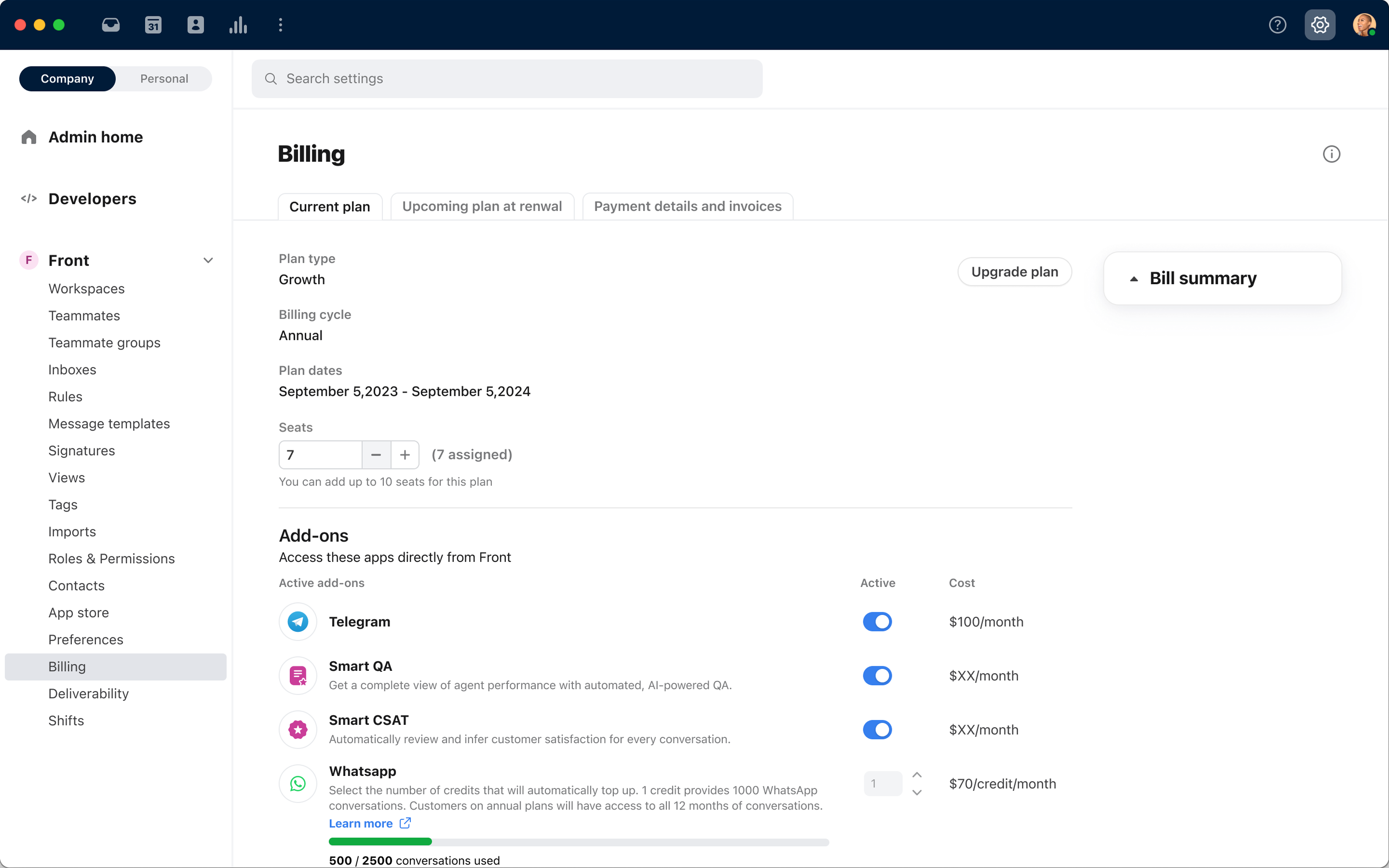
Task: Open the Developers section
Action: (93, 199)
